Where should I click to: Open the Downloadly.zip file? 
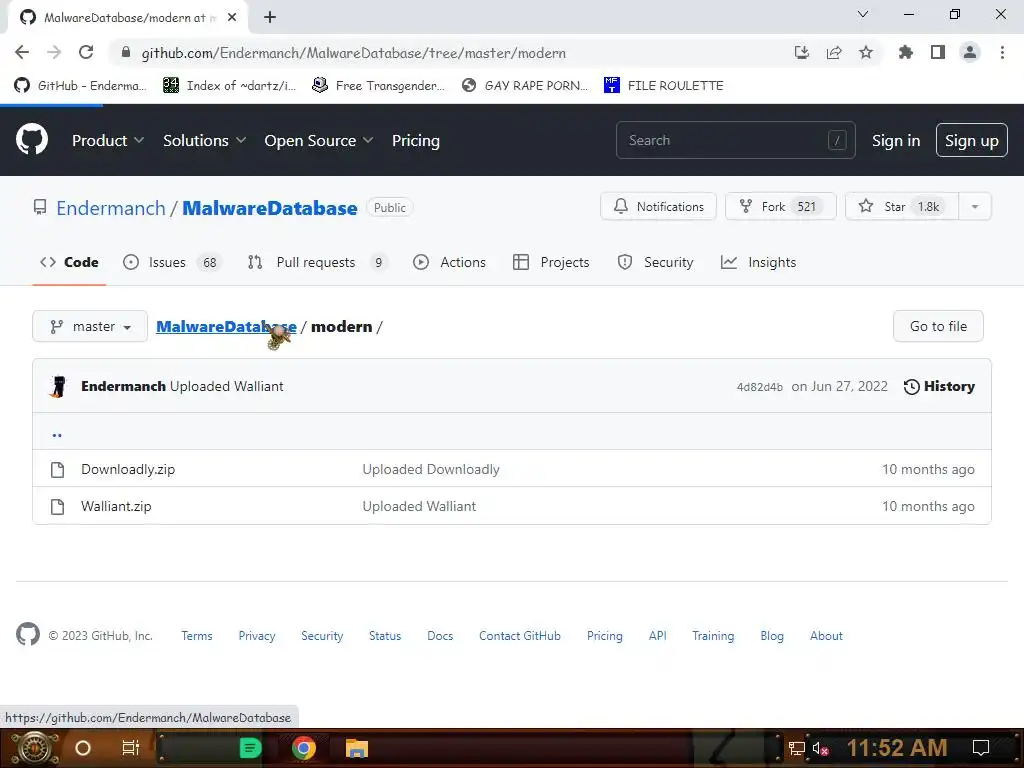click(x=128, y=469)
